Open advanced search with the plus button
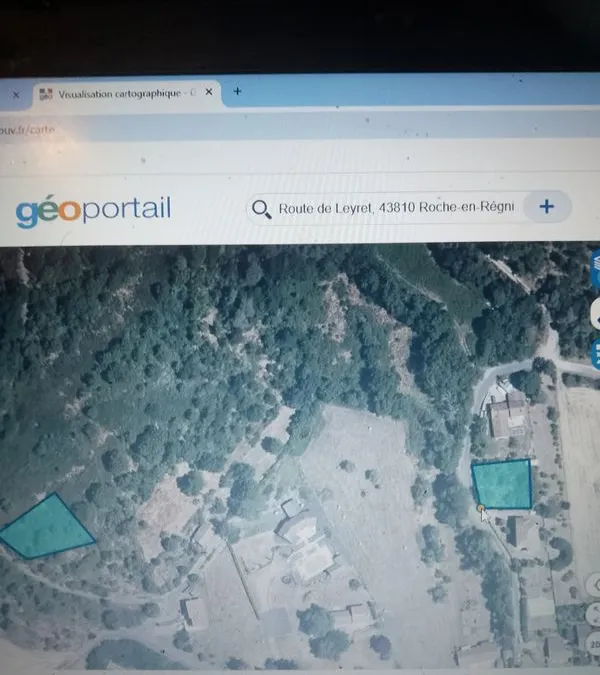The width and height of the screenshot is (600, 675). [547, 207]
